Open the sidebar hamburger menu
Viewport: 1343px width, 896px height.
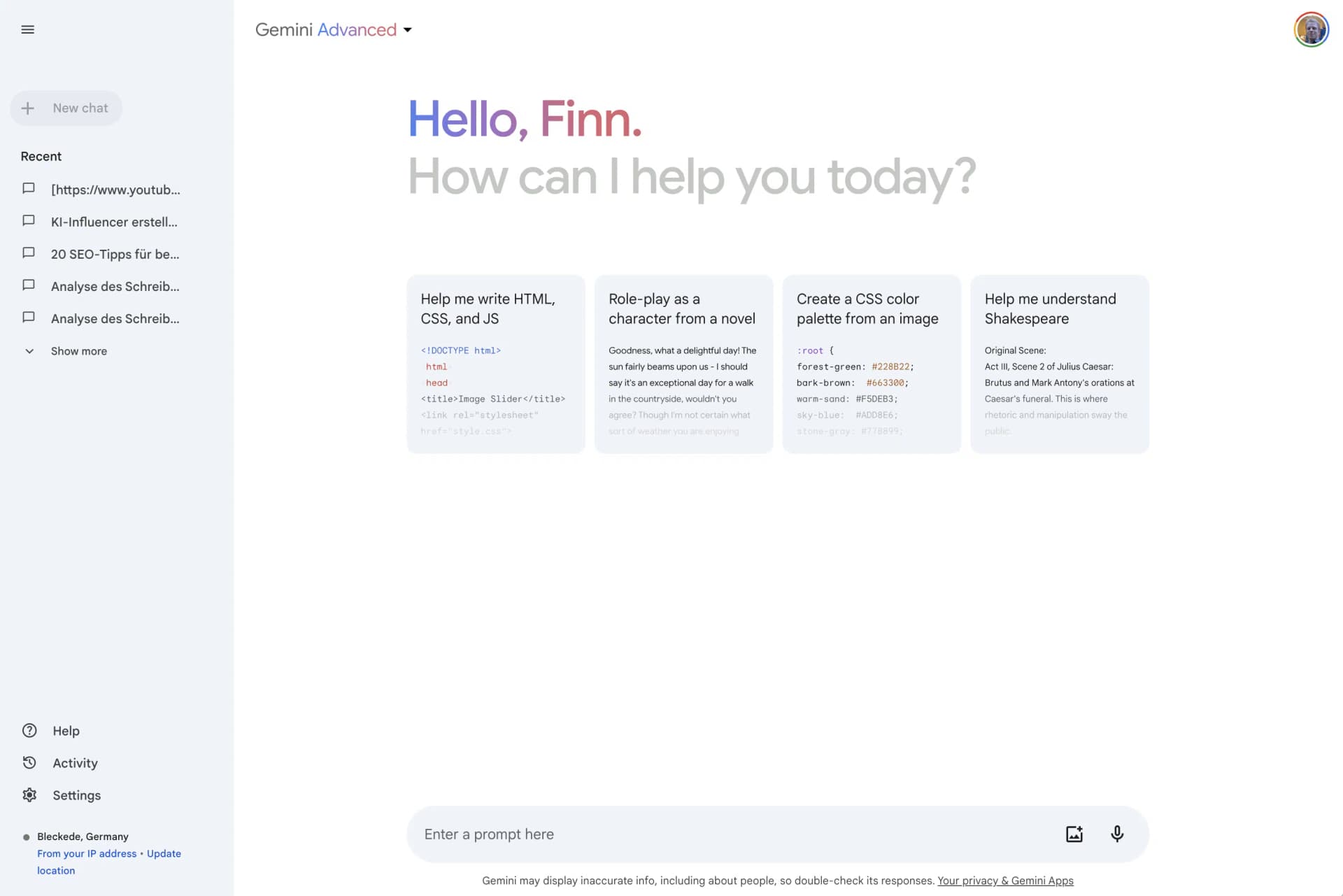coord(27,29)
